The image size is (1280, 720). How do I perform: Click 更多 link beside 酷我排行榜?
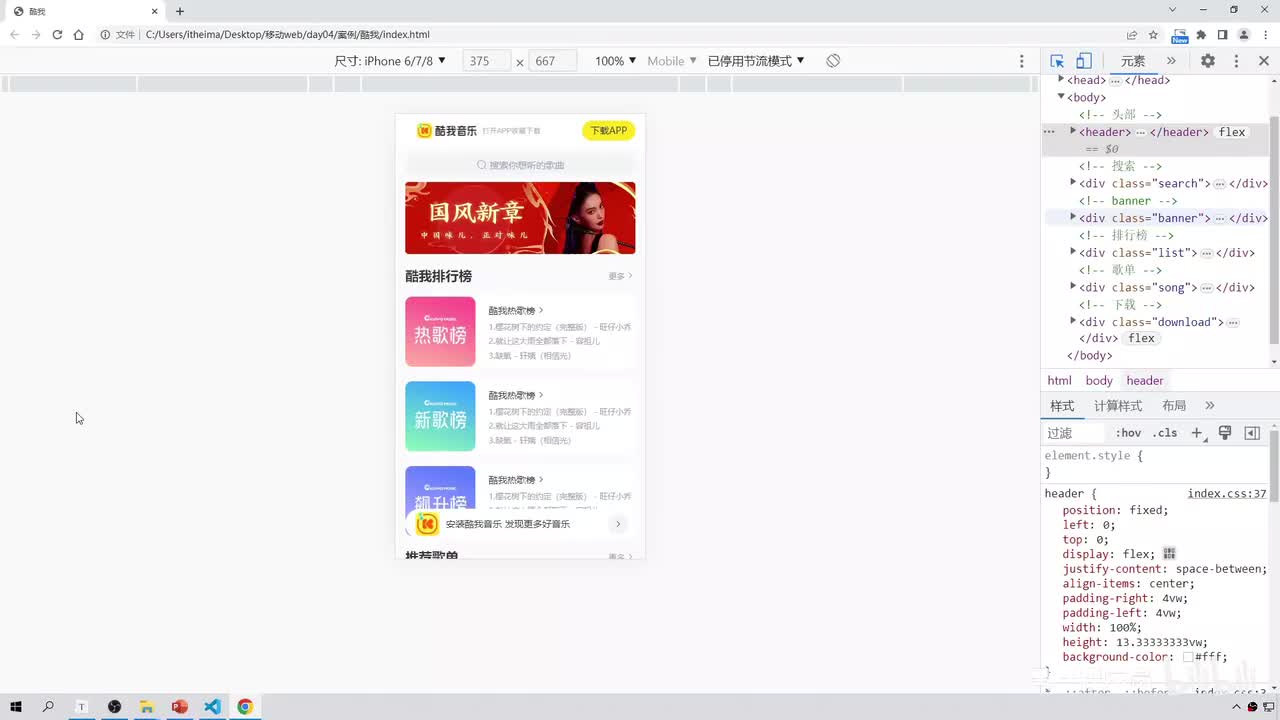[x=620, y=276]
